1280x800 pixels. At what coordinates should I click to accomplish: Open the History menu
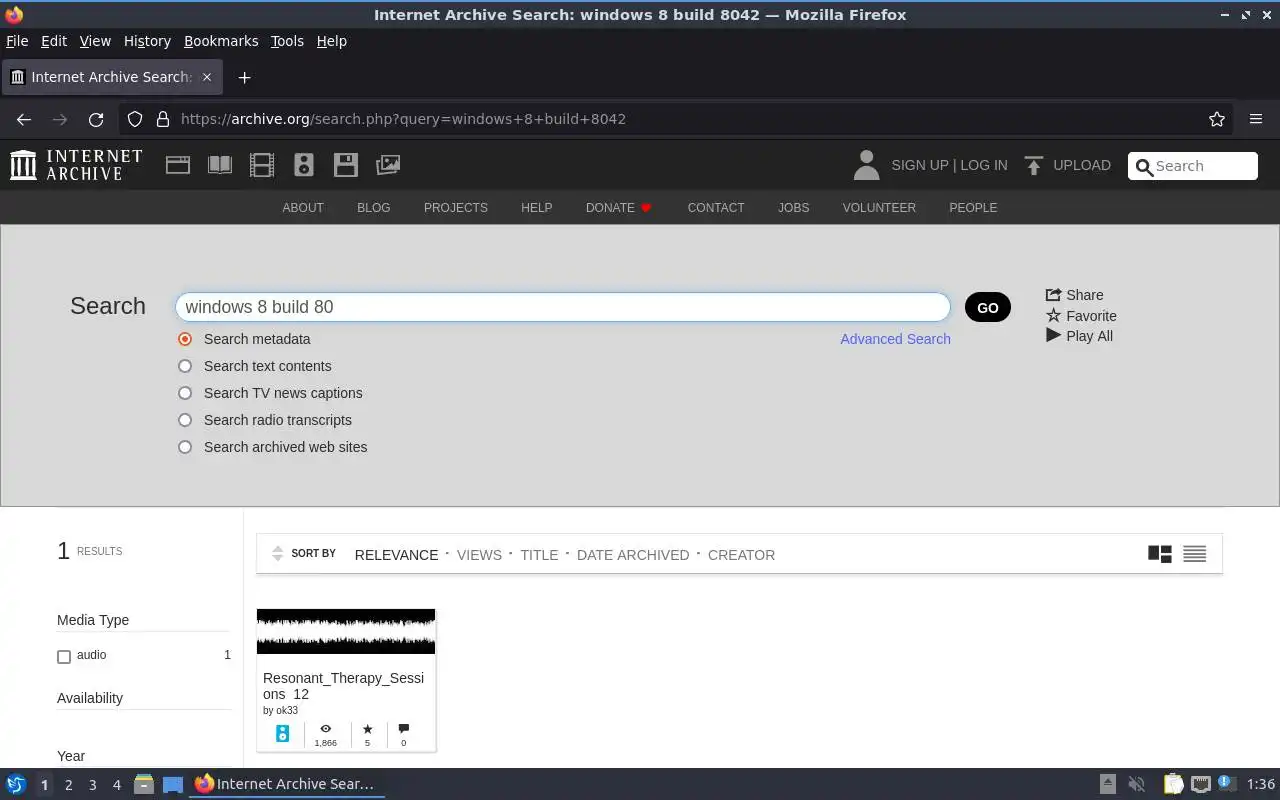[x=147, y=41]
